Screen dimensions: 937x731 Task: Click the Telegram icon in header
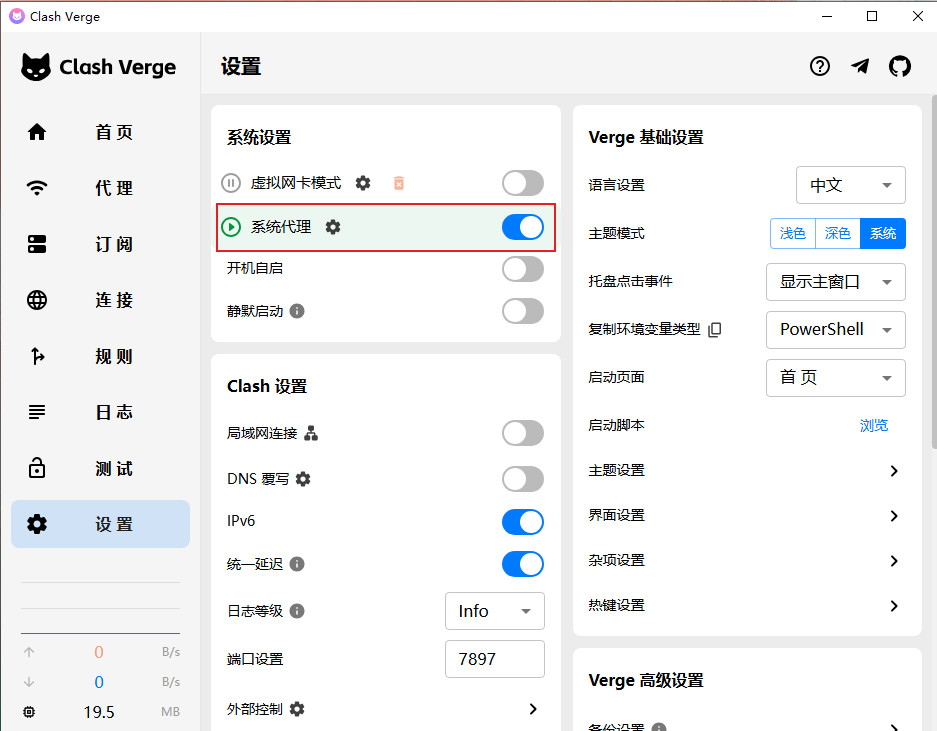click(x=859, y=66)
